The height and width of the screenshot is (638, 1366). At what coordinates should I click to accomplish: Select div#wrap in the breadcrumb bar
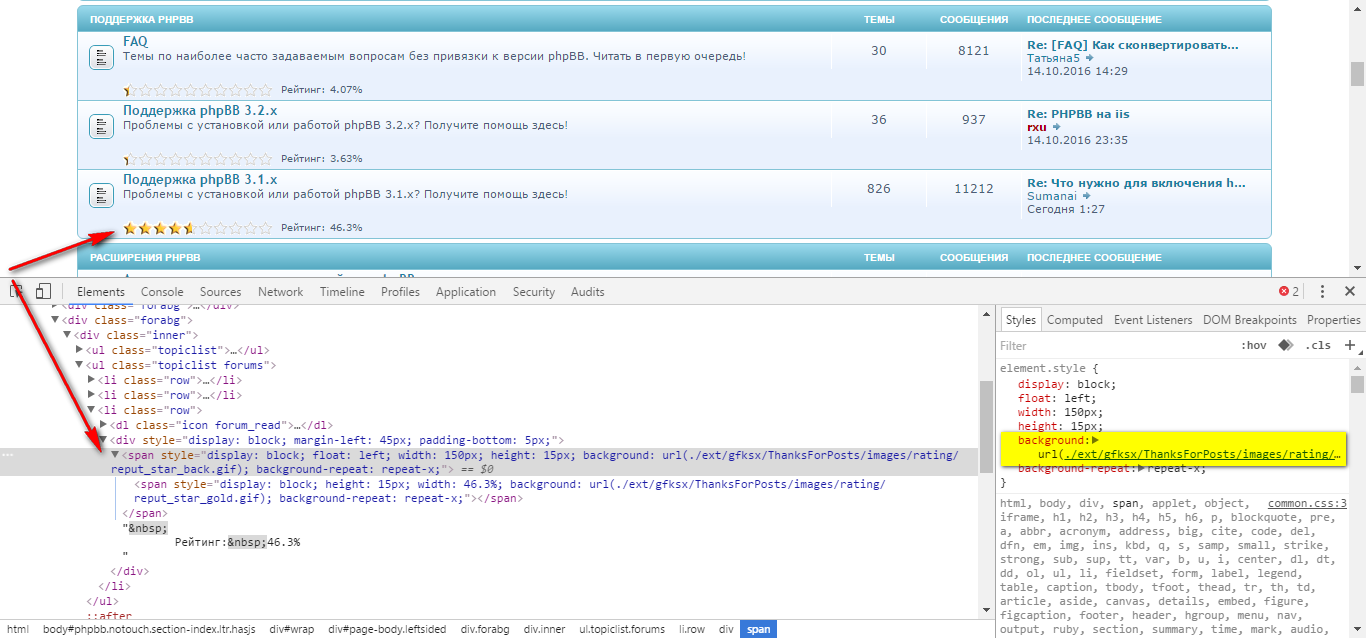tap(290, 629)
